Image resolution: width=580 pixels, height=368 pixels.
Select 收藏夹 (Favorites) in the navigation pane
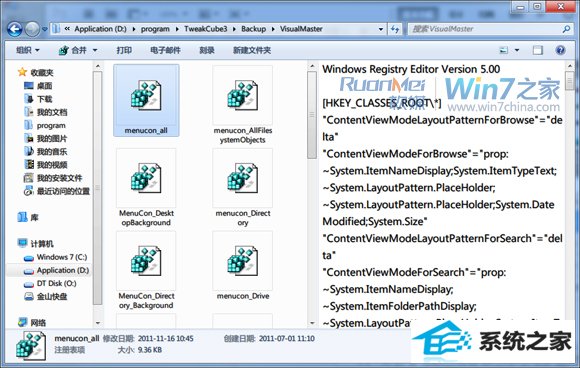pos(35,72)
